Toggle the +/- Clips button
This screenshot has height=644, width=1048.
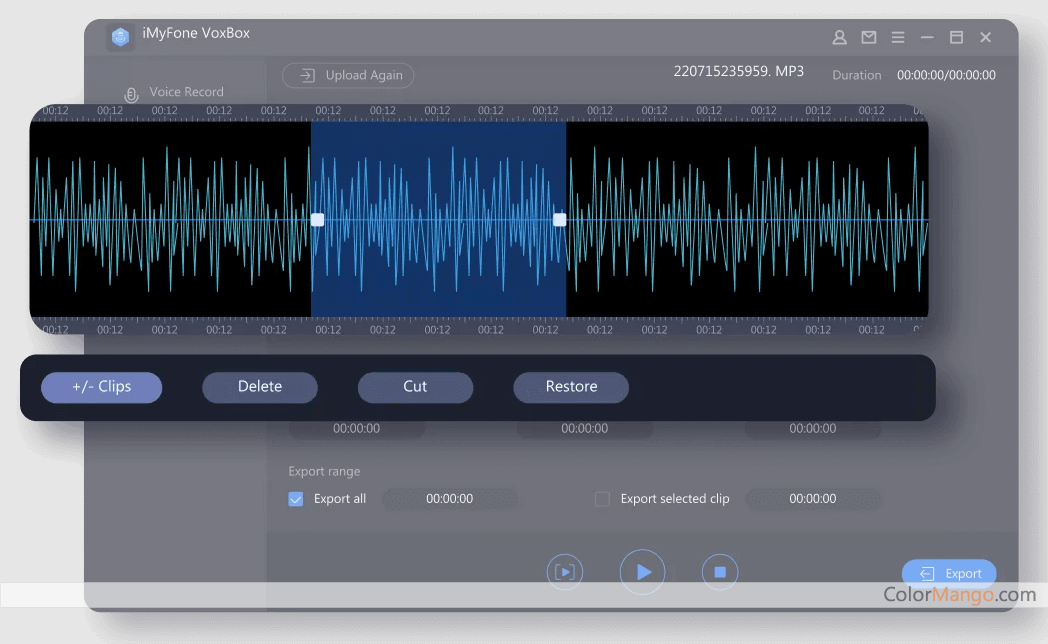101,387
